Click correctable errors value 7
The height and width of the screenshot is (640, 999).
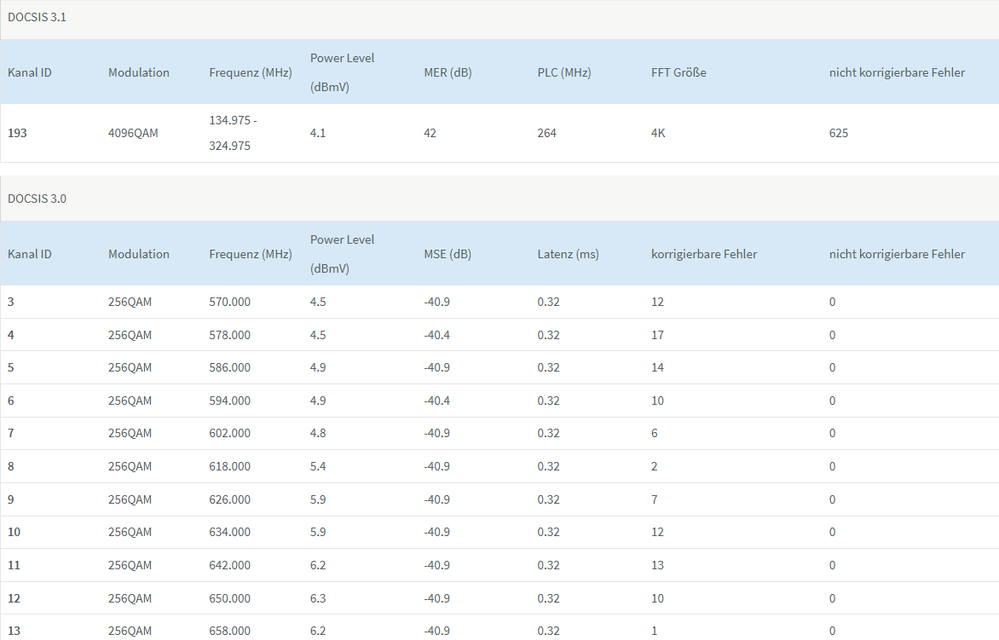click(654, 499)
